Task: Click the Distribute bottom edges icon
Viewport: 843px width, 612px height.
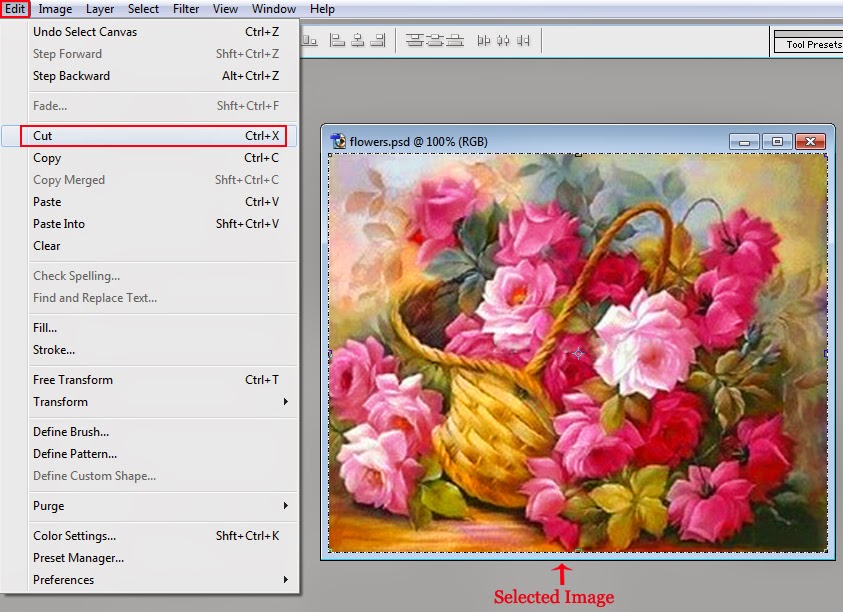Action: 455,40
